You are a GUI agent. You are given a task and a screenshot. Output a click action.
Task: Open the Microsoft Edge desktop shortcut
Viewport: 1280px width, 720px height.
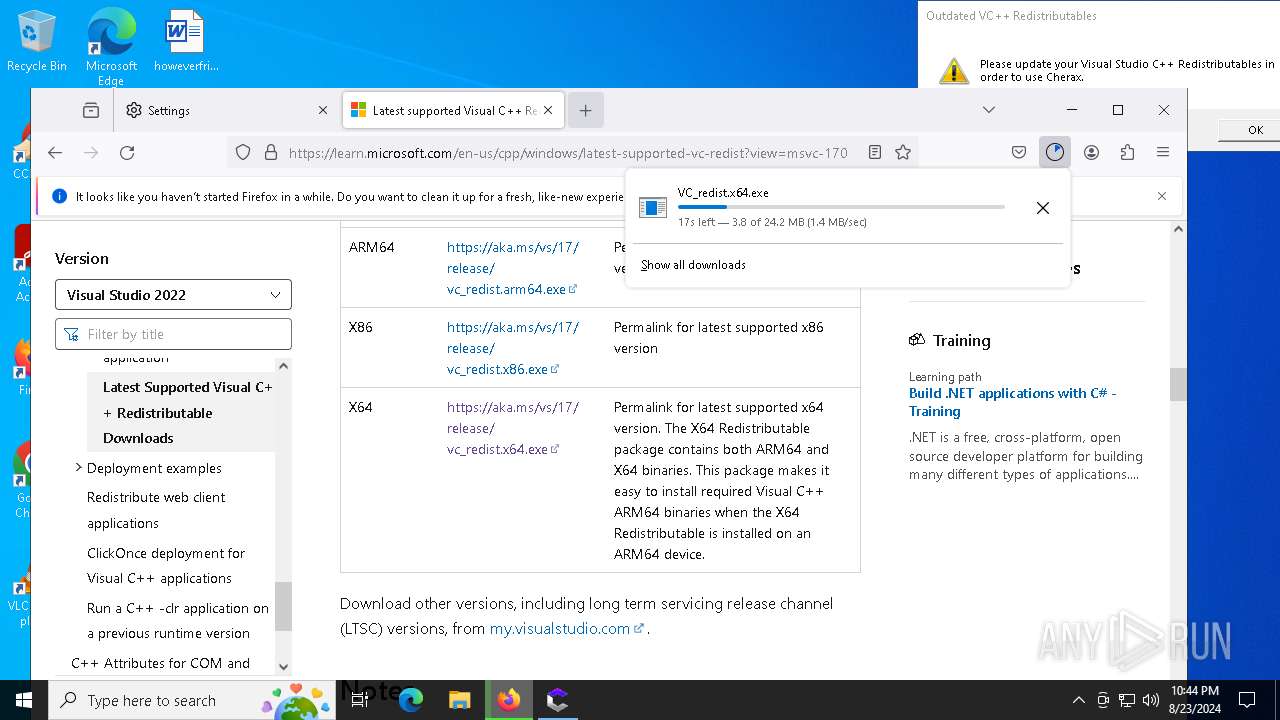point(111,47)
